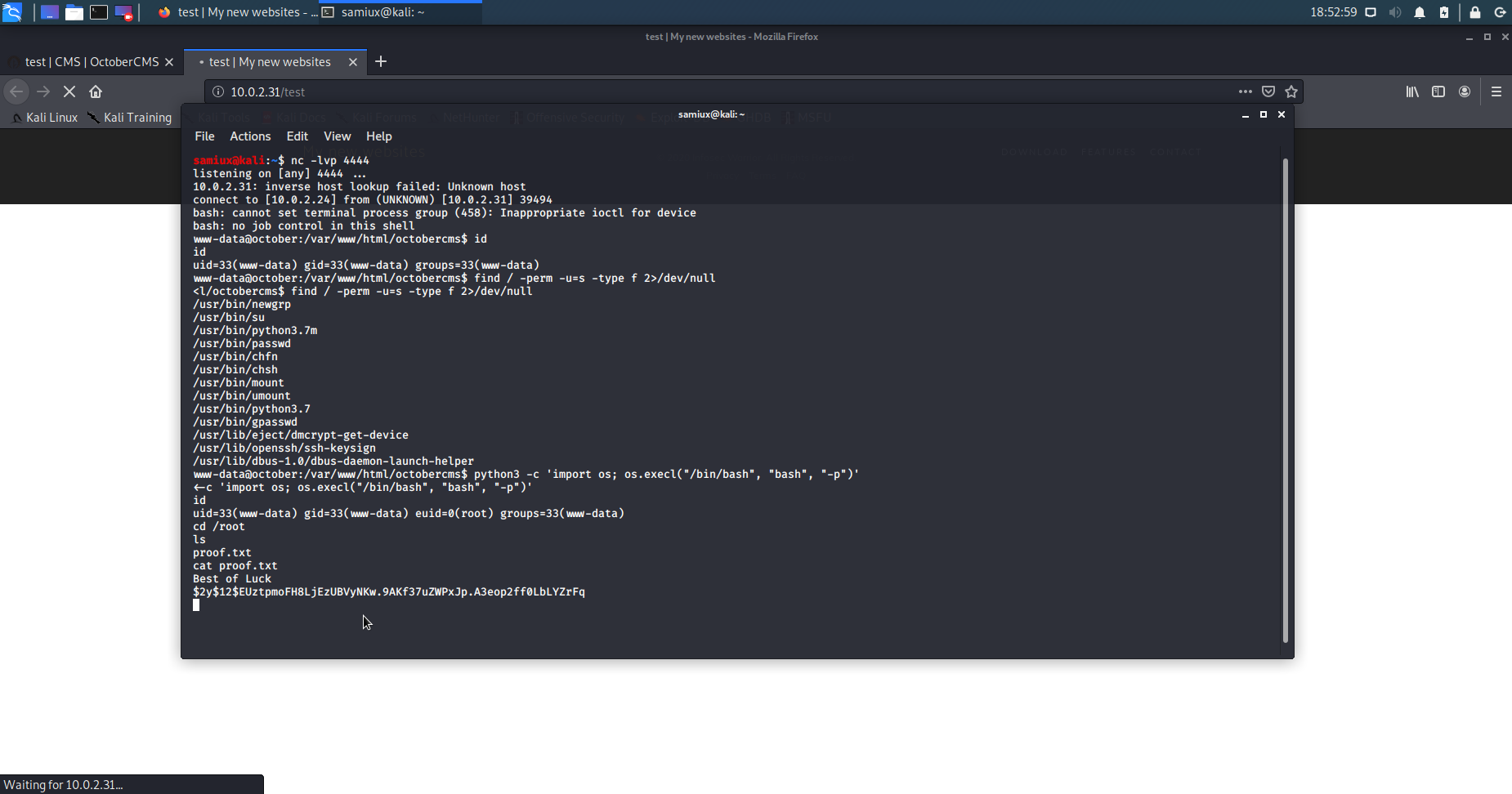Click the '/usr/bin/python3.7m' output line
Viewport: 1512px width, 794px height.
coord(255,330)
